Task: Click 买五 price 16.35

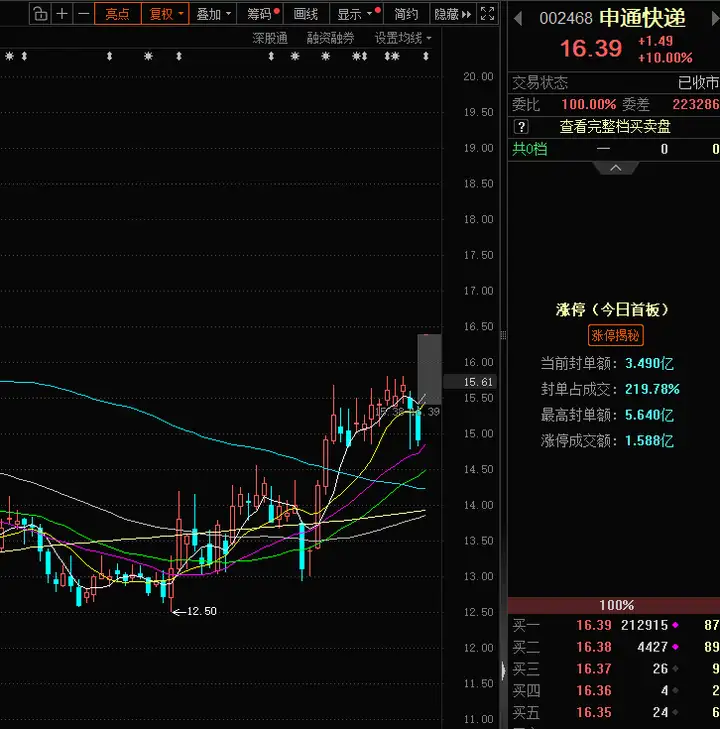Action: (x=594, y=712)
